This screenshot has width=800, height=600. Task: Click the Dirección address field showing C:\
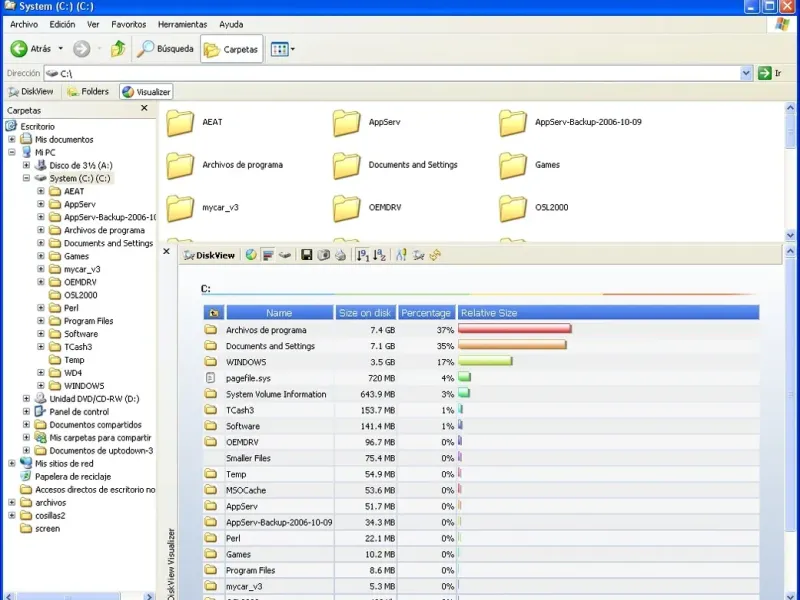(400, 73)
